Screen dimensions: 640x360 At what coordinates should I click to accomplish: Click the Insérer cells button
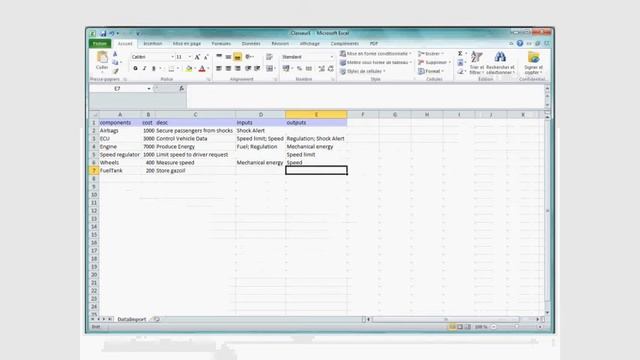click(431, 54)
